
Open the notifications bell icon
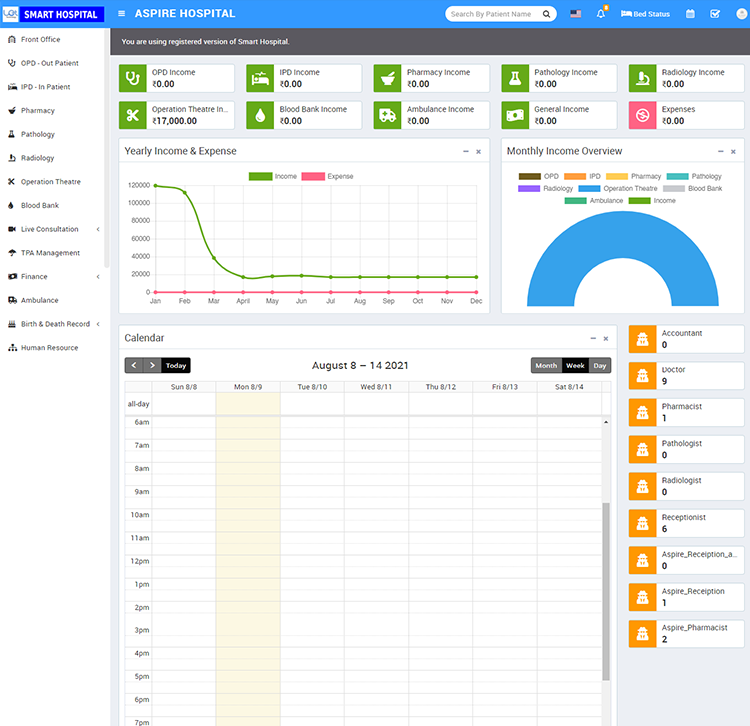(x=602, y=14)
